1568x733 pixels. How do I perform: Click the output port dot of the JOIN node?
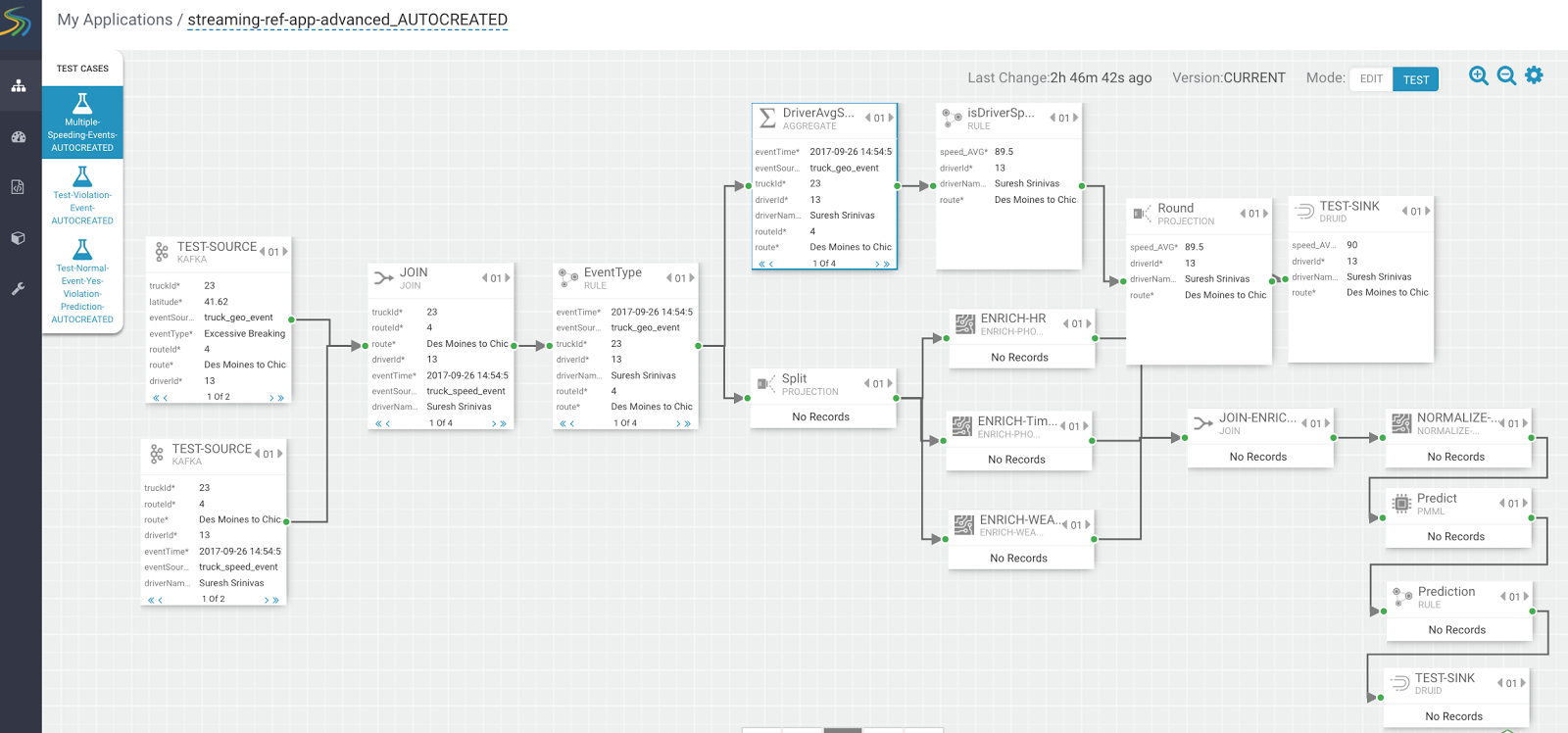[x=514, y=346]
